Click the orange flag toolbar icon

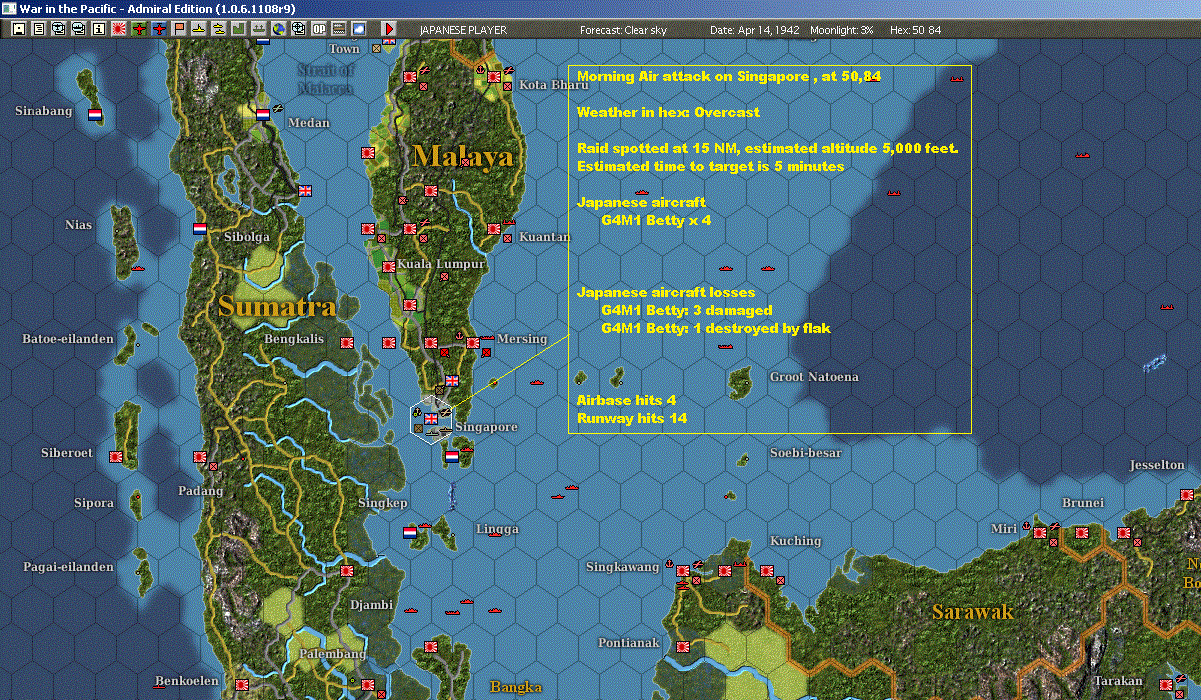pos(179,29)
